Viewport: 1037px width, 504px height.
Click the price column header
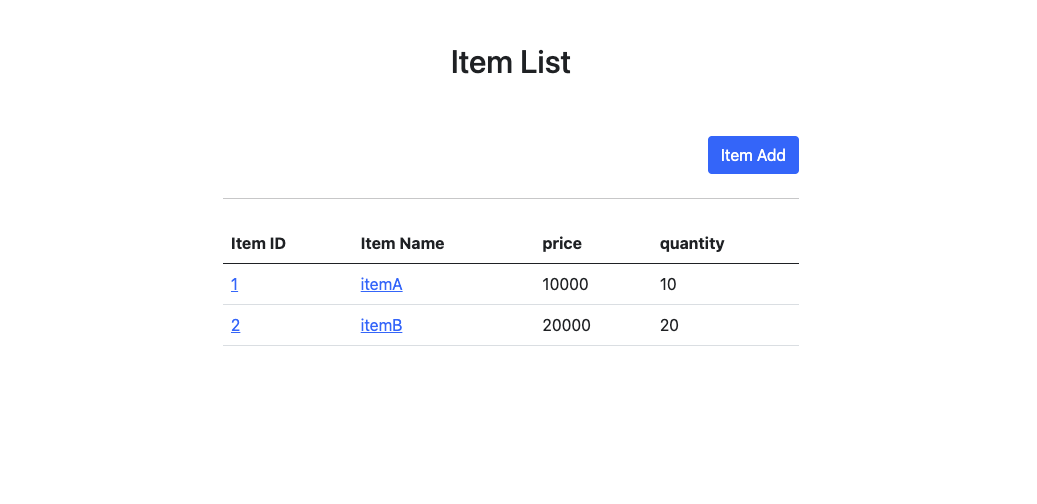[x=562, y=243]
